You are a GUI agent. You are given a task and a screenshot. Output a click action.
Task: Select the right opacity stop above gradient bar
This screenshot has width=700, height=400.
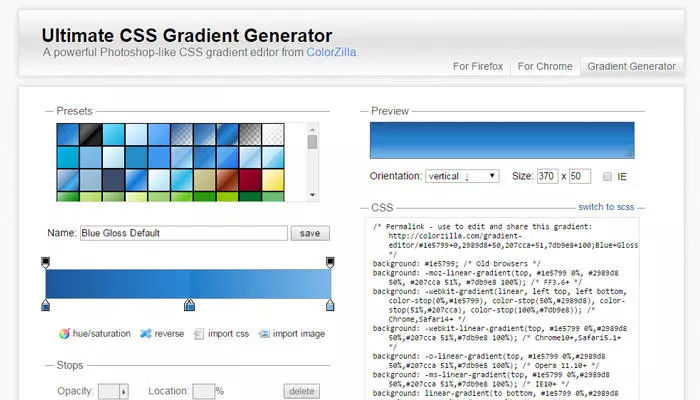(330, 262)
